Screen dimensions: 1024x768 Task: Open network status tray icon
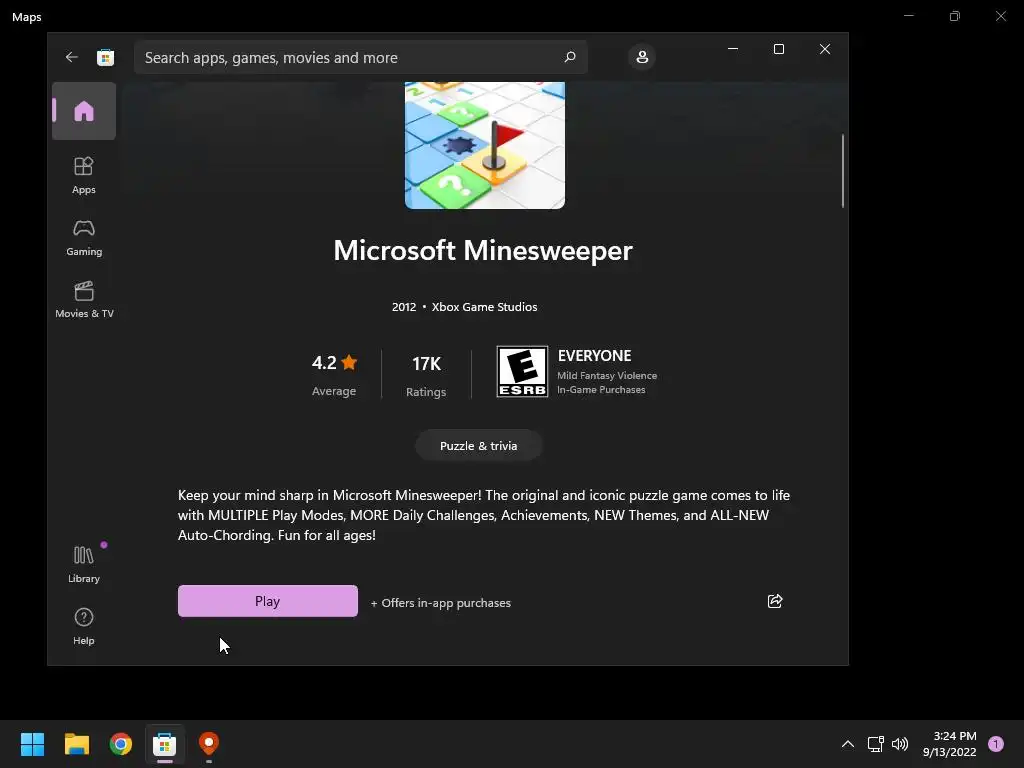coord(876,744)
